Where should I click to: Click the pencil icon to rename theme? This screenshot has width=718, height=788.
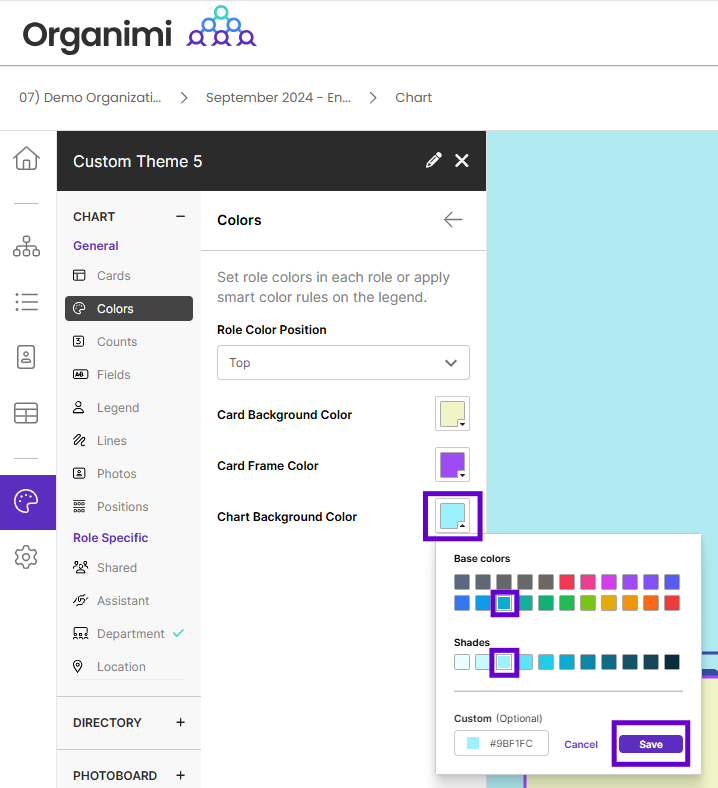pos(433,161)
